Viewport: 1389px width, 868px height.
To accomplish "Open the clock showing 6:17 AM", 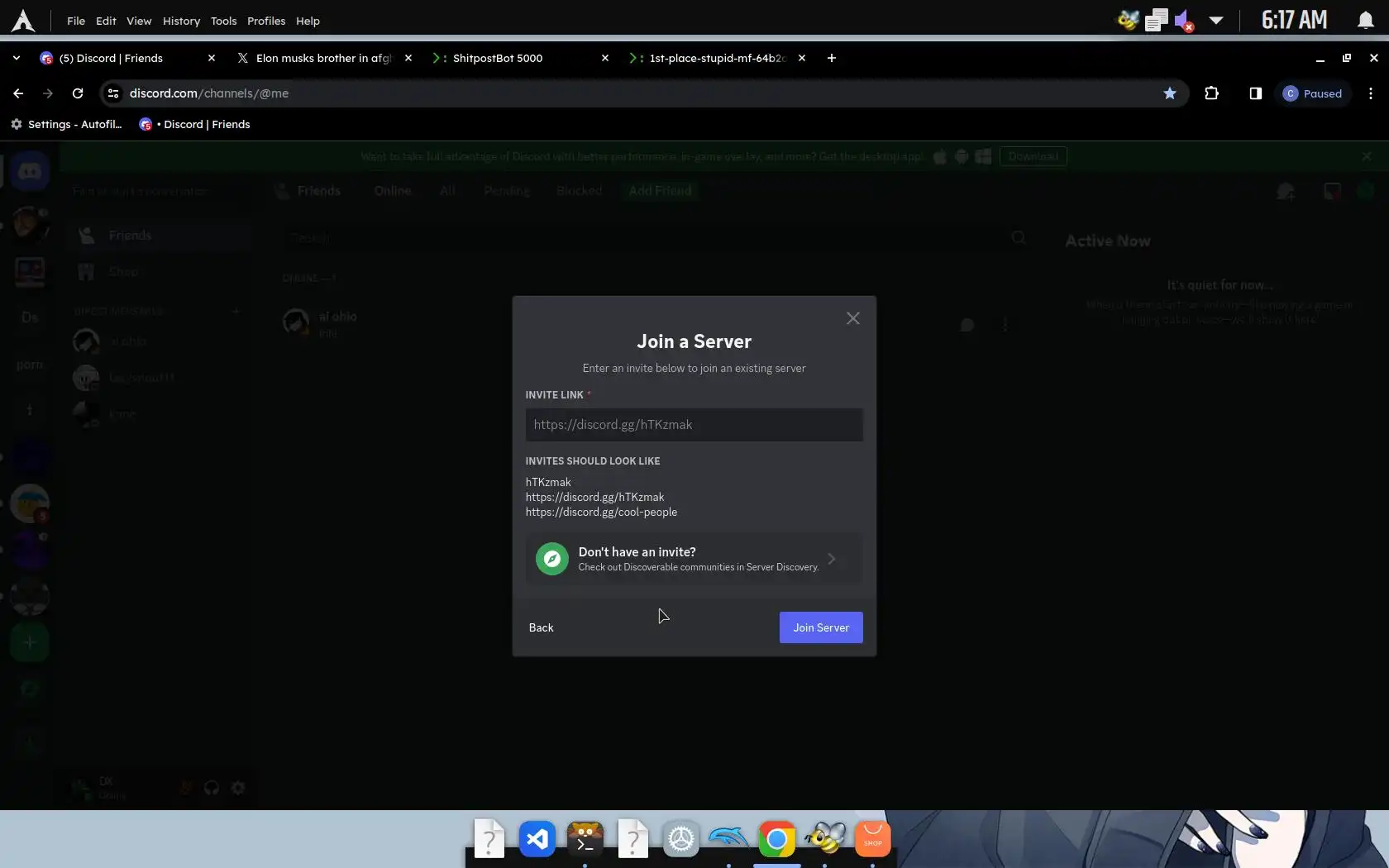I will 1294,20.
